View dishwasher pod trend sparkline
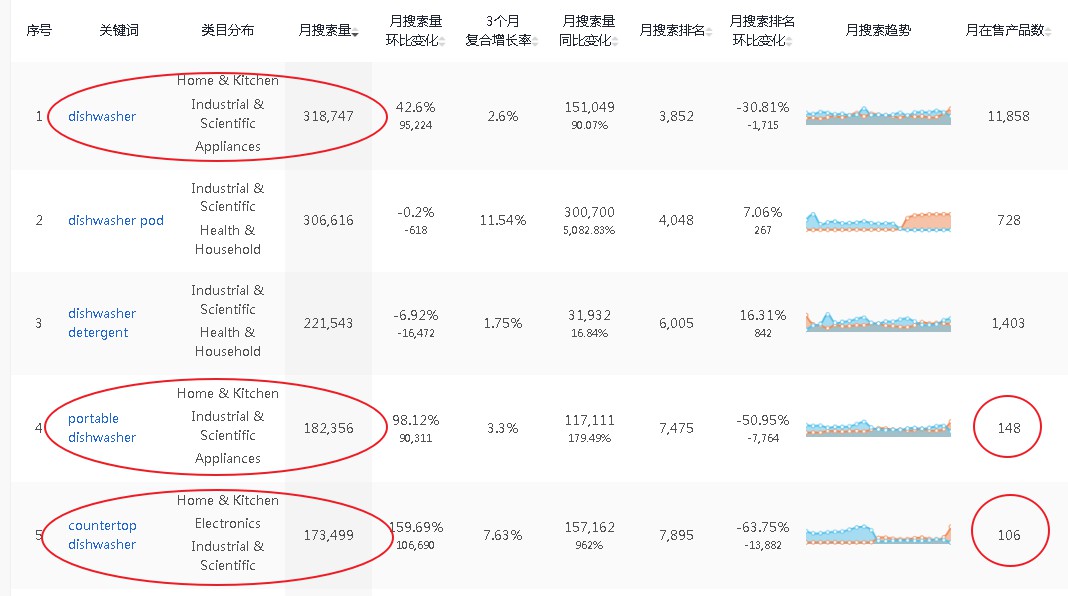 [x=878, y=221]
